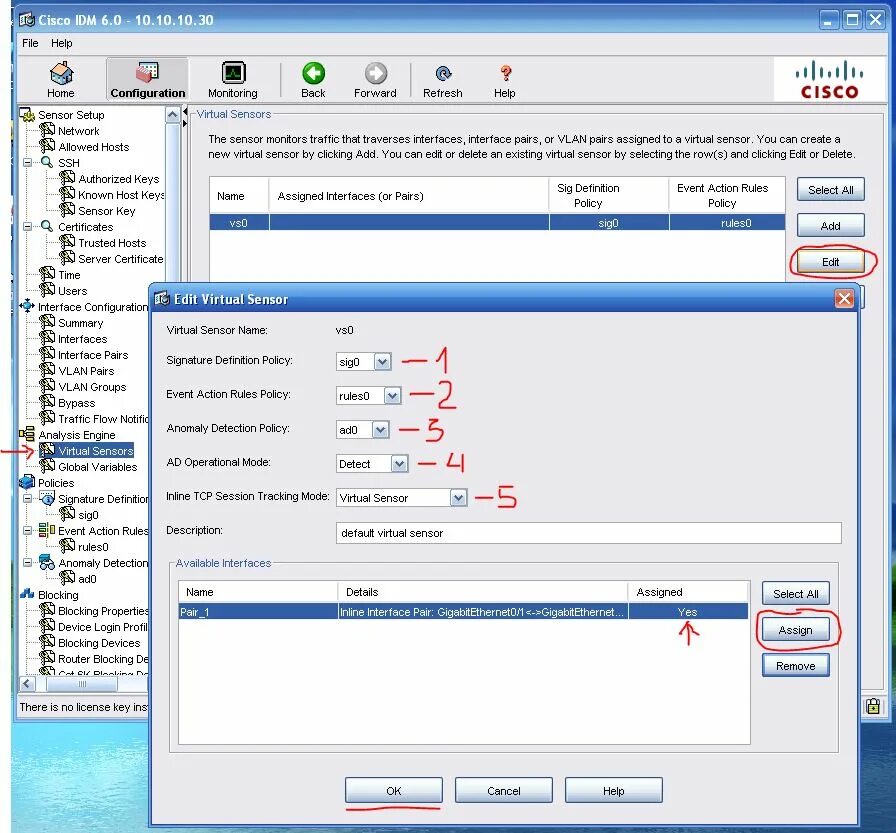Click the Certificates magnifier icon
The width and height of the screenshot is (896, 833).
coord(47,227)
